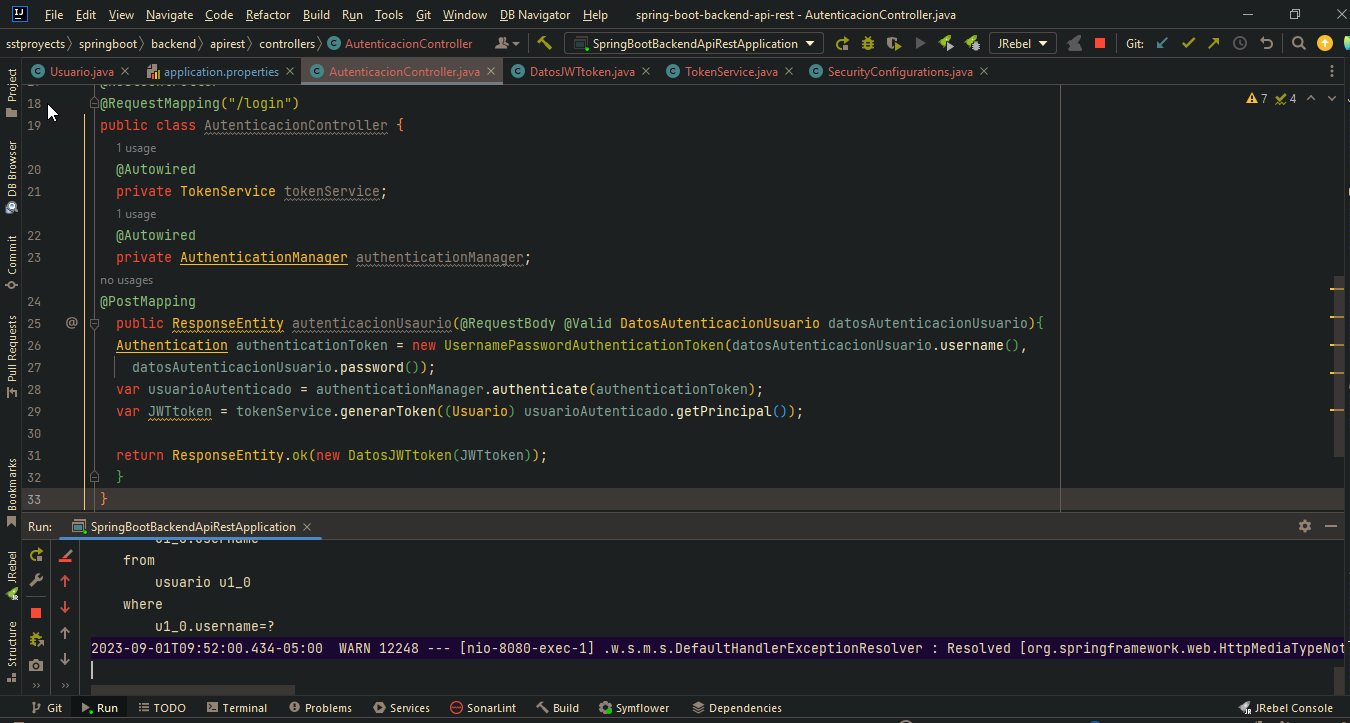This screenshot has height=723, width=1350.
Task: Open editor tabs overflow menu
Action: pos(1331,72)
